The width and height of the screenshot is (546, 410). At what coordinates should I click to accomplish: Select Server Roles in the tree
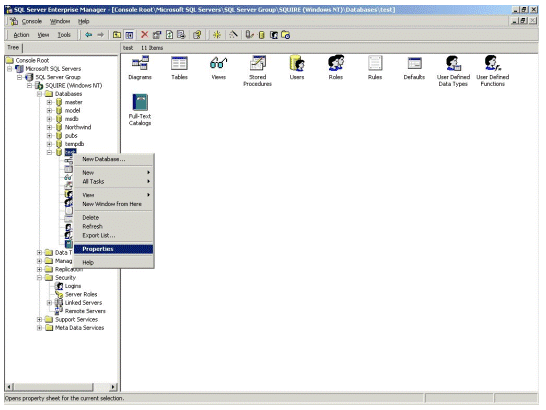click(x=81, y=294)
